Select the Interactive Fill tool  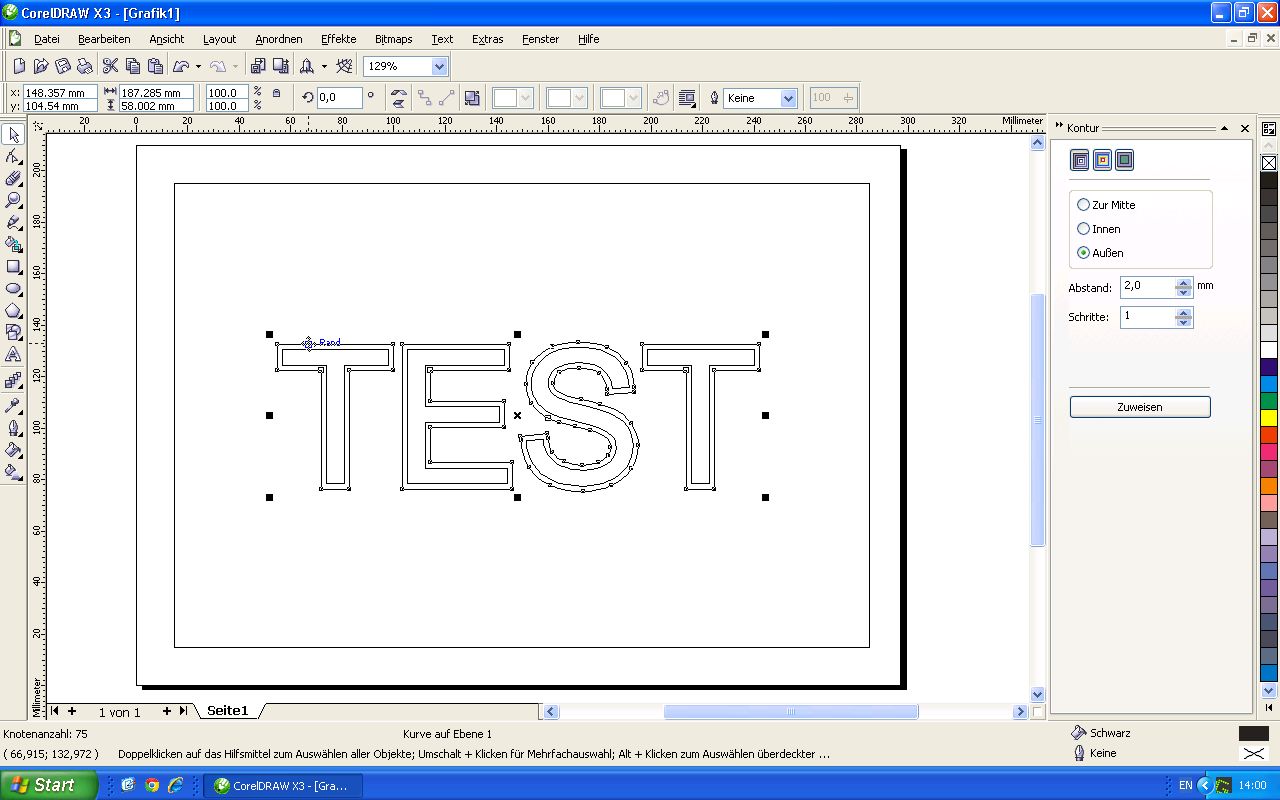pos(14,472)
